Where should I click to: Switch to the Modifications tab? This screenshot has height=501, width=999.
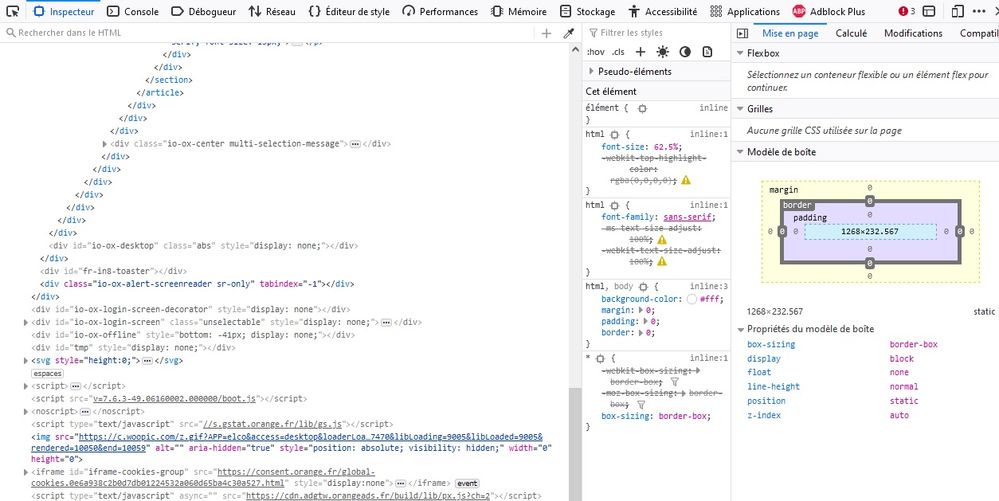(913, 33)
